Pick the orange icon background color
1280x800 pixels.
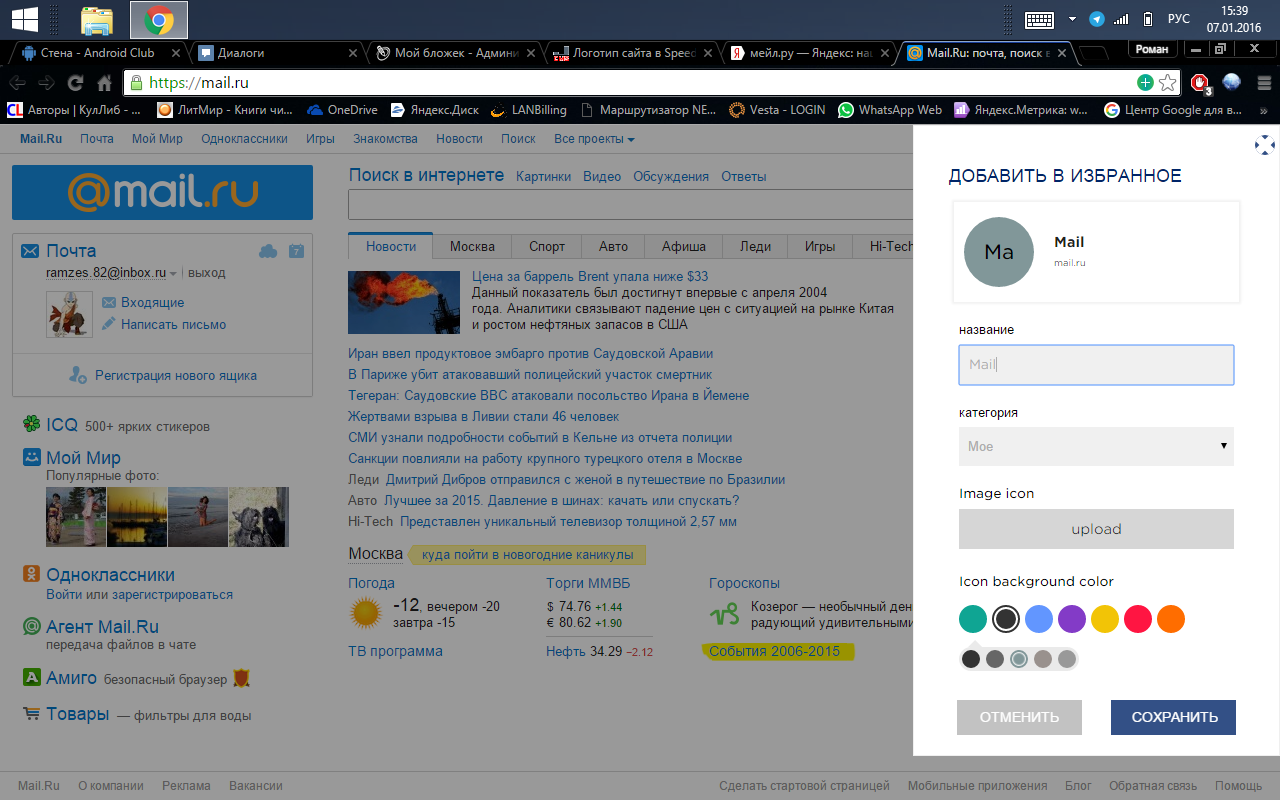(1171, 619)
